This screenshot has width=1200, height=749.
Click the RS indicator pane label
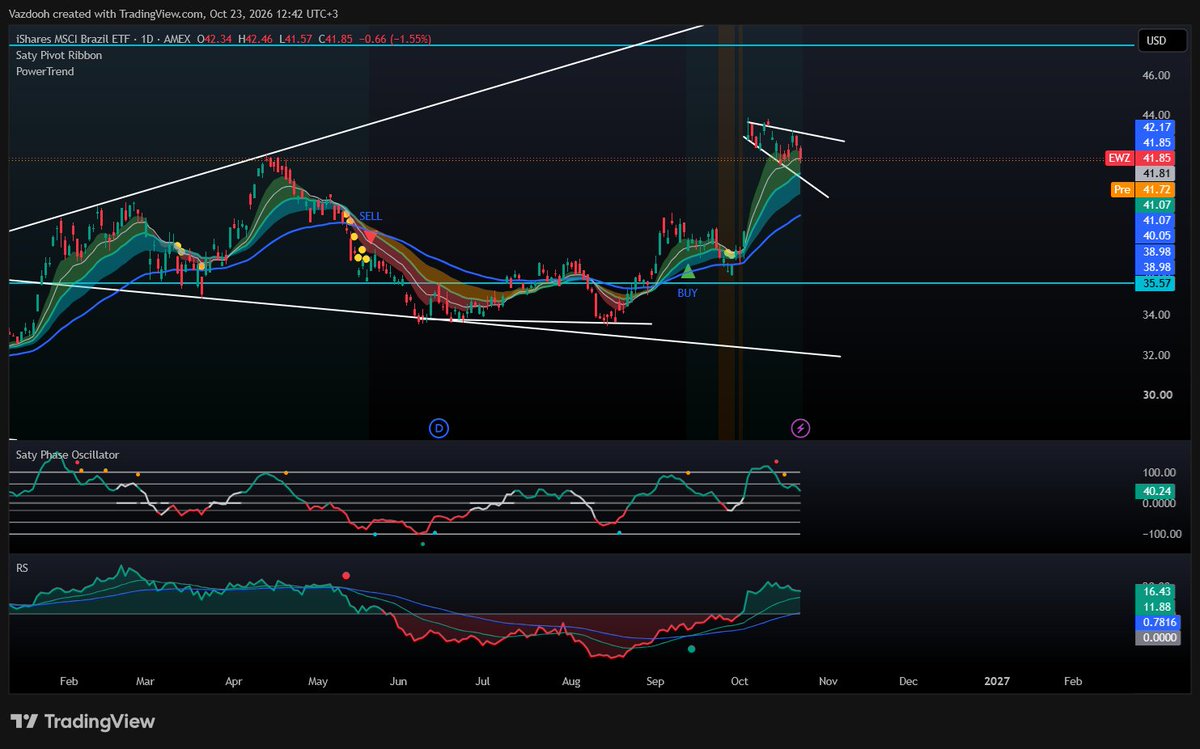pos(22,567)
